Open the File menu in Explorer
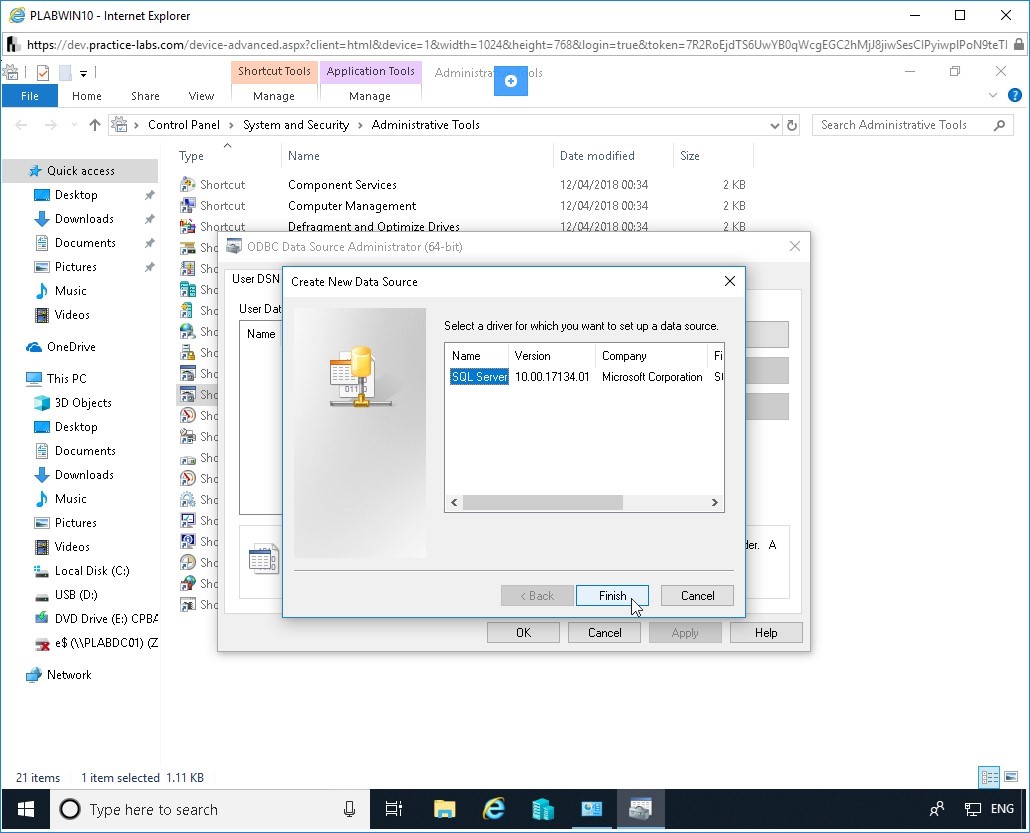The height and width of the screenshot is (833, 1030). (30, 96)
